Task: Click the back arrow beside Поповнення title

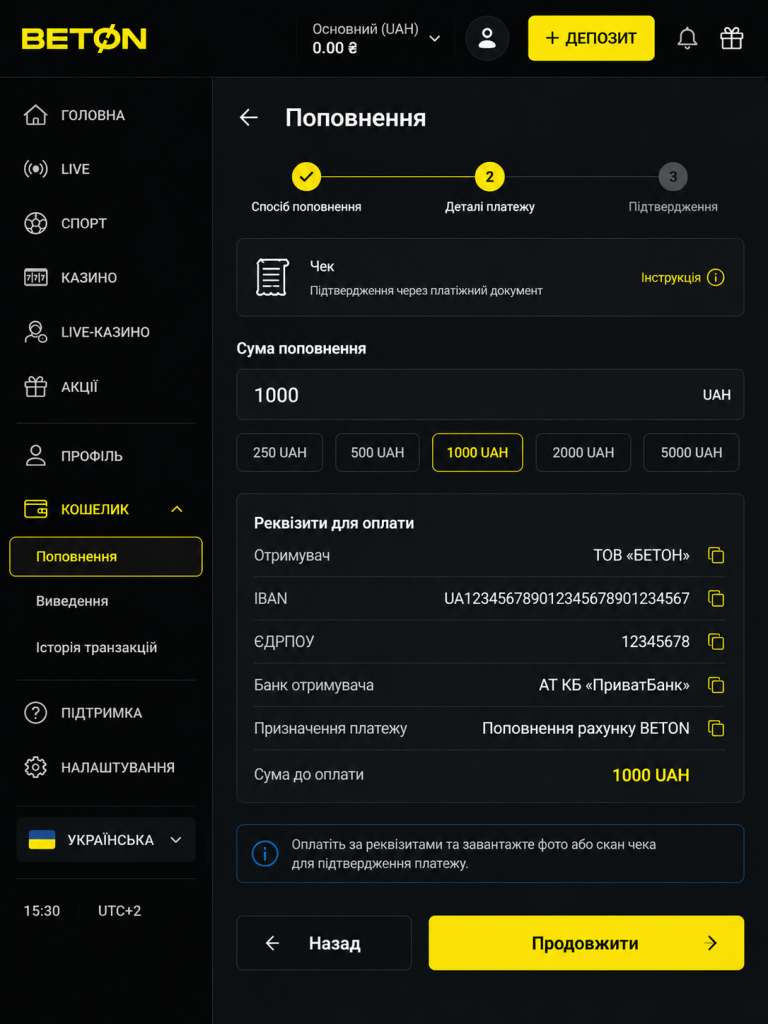Action: tap(249, 118)
